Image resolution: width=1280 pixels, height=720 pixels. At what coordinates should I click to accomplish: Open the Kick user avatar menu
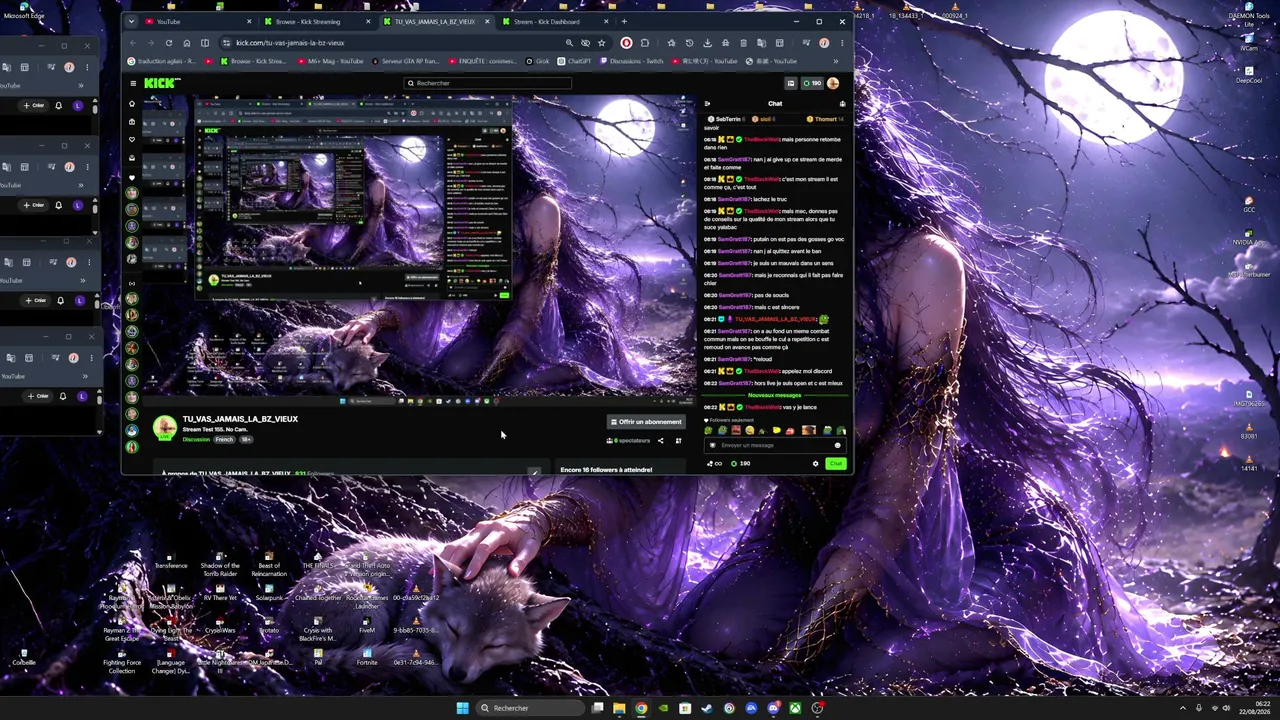point(833,83)
